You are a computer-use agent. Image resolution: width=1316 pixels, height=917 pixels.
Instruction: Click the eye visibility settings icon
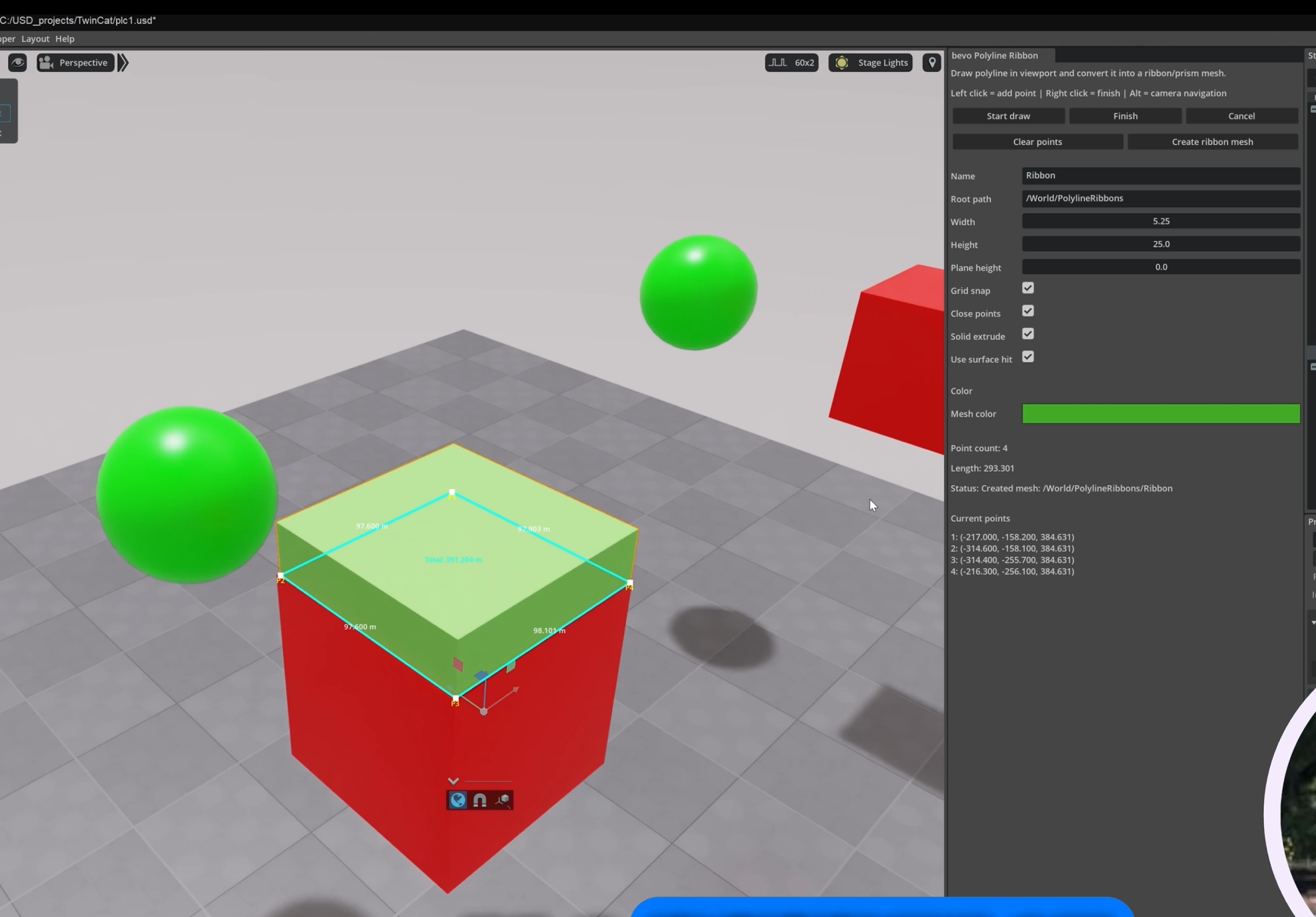[17, 63]
